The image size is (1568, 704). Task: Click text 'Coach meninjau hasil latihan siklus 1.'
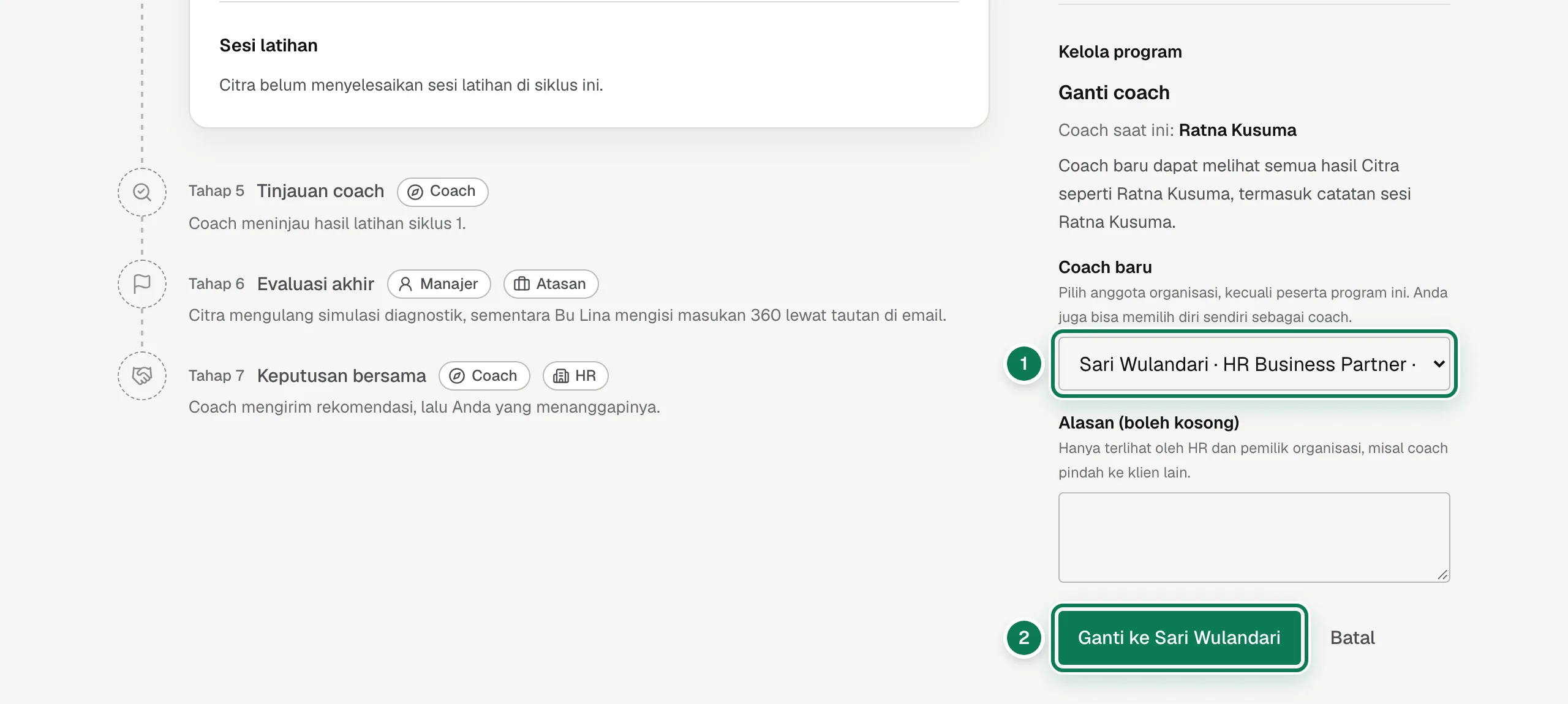point(327,223)
